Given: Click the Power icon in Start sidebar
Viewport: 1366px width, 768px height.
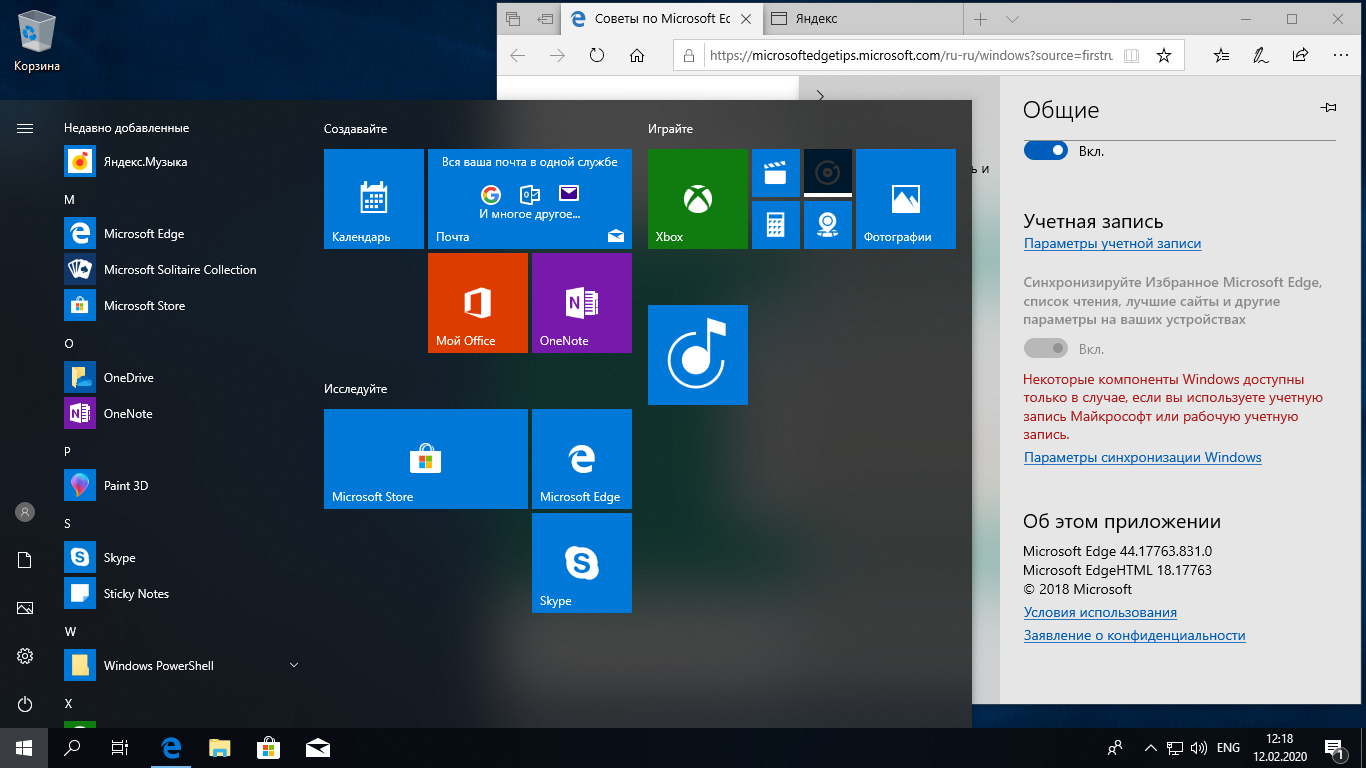Looking at the screenshot, I should click(25, 704).
